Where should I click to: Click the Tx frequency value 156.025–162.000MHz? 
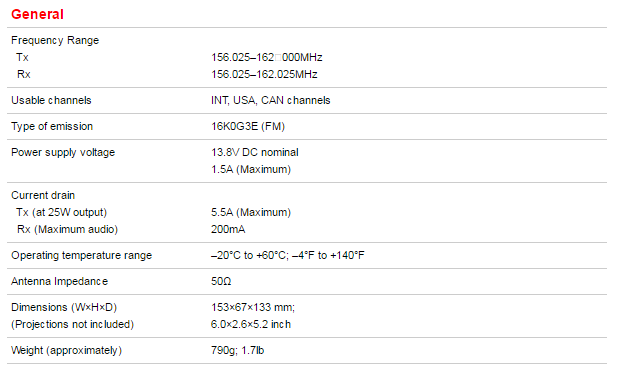(x=267, y=57)
